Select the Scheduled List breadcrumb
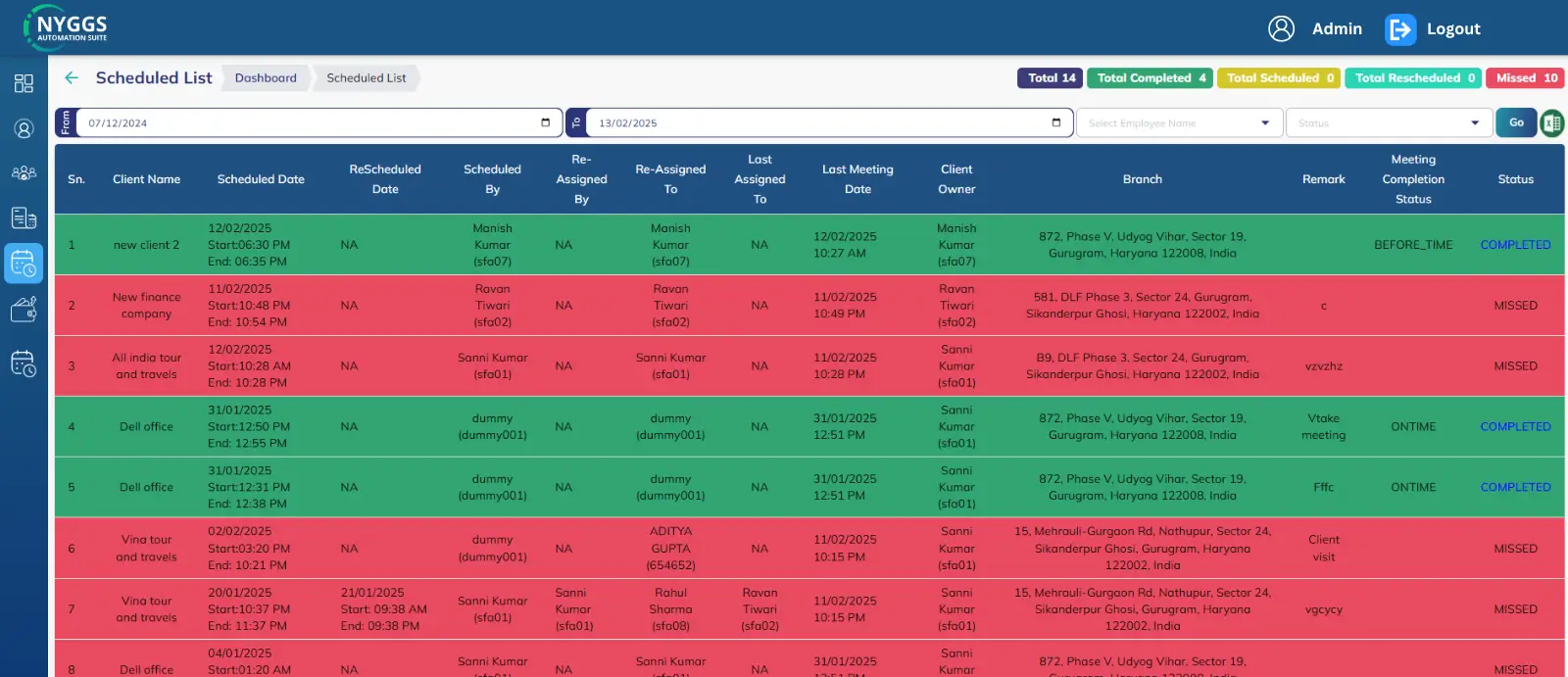 [x=366, y=78]
